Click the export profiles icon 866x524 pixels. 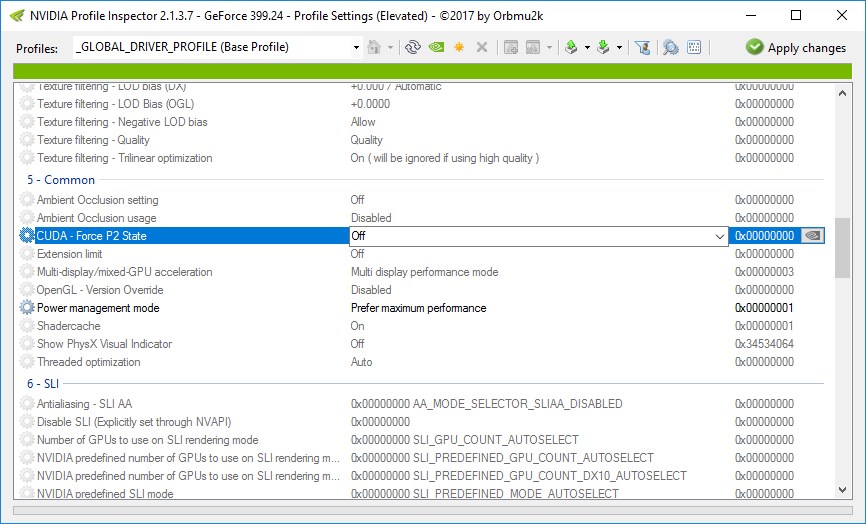pyautogui.click(x=571, y=47)
